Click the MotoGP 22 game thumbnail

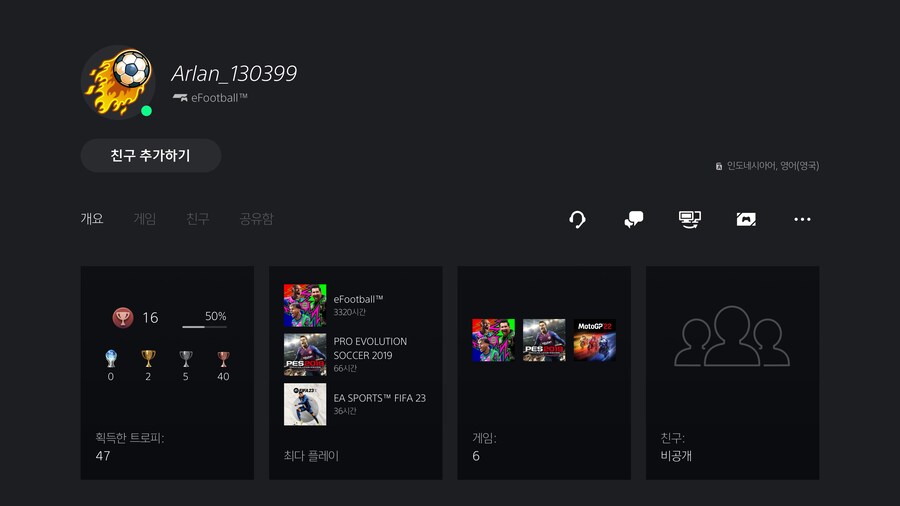pos(595,340)
